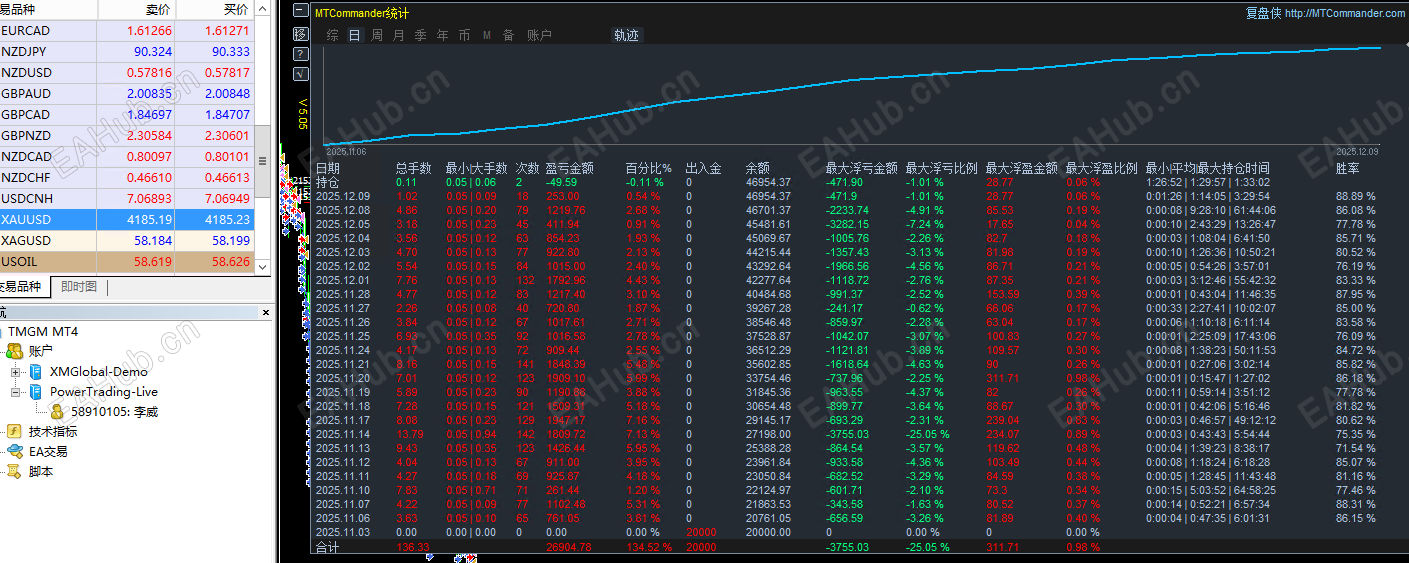The image size is (1409, 563).
Task: Select 技术指标 in navigator tree
Action: coord(53,432)
